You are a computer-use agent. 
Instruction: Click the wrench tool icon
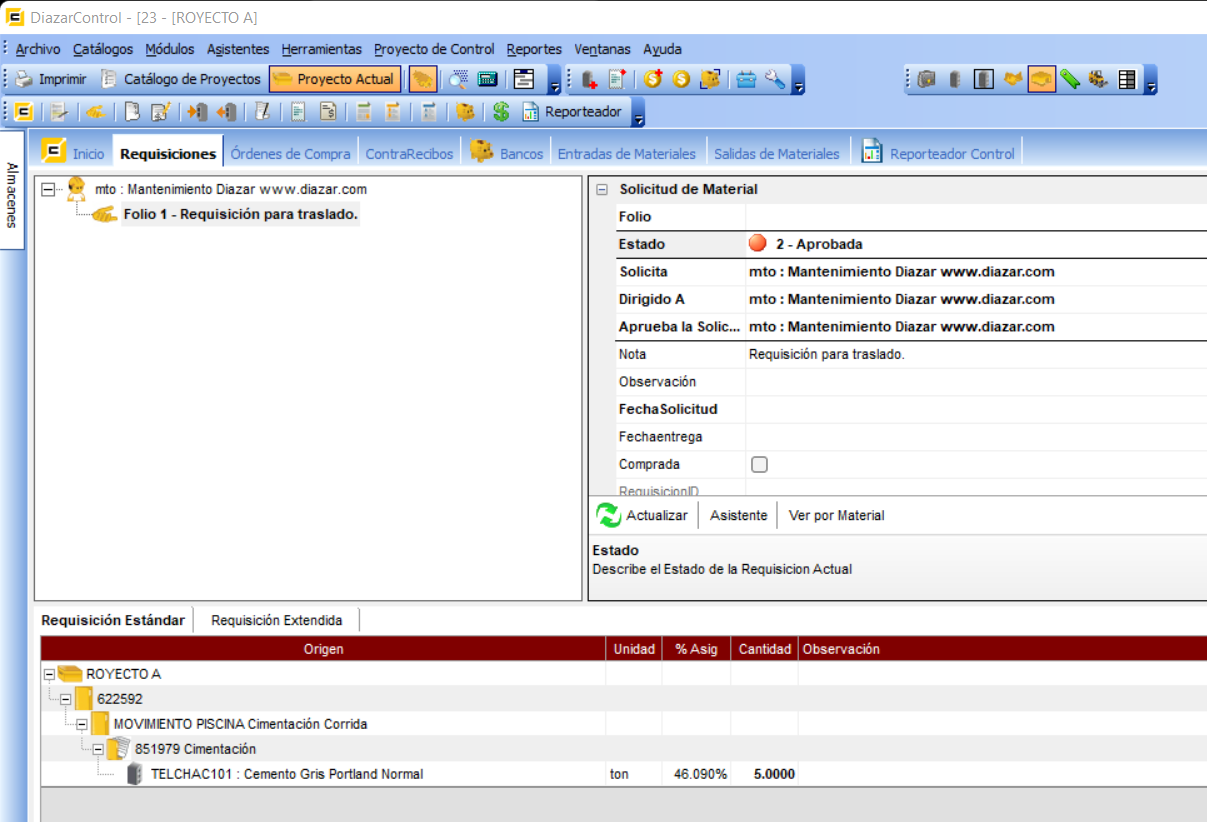coord(775,80)
